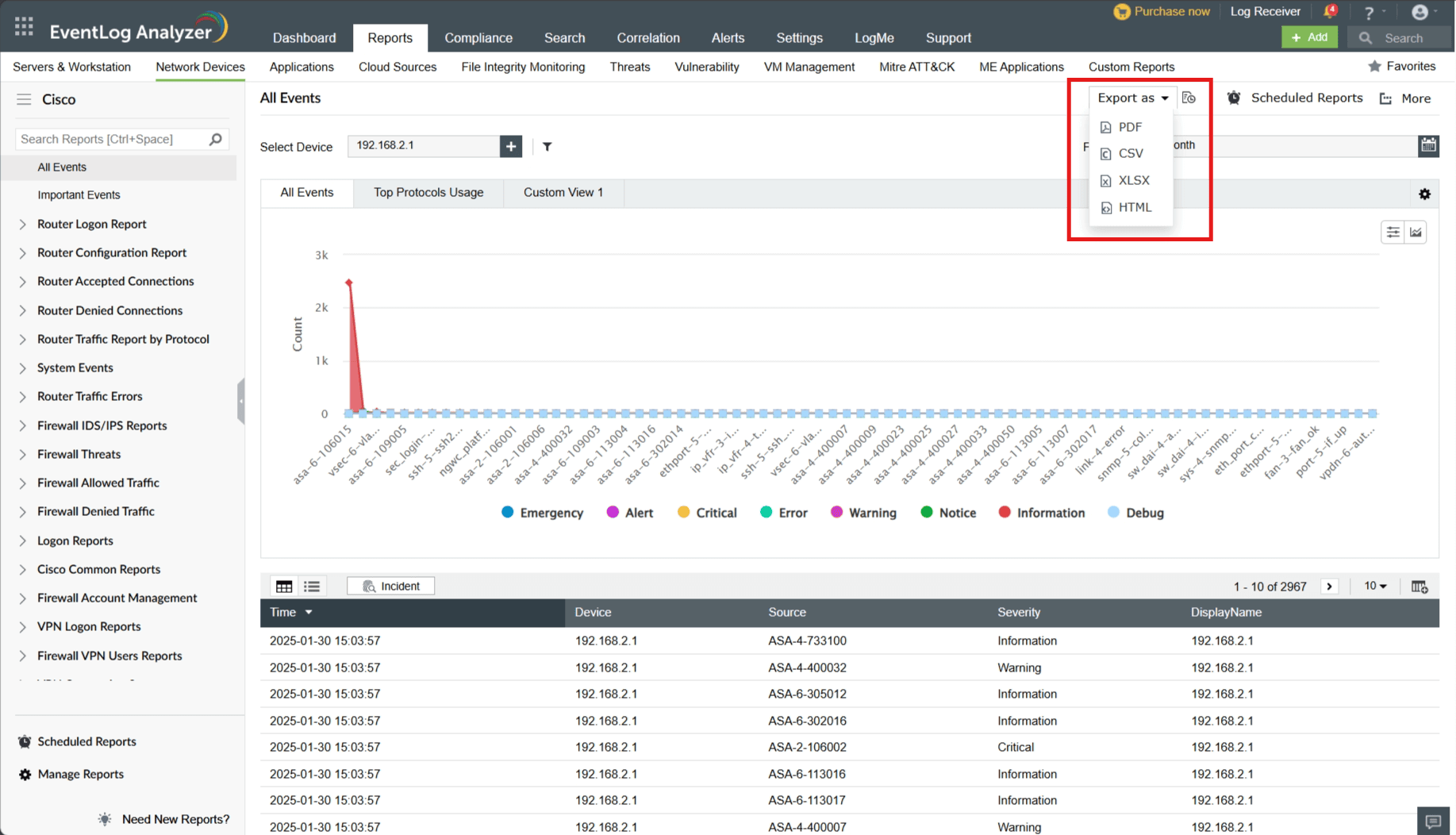The height and width of the screenshot is (835, 1456).
Task: Click the Favorites star
Action: pyautogui.click(x=1374, y=67)
